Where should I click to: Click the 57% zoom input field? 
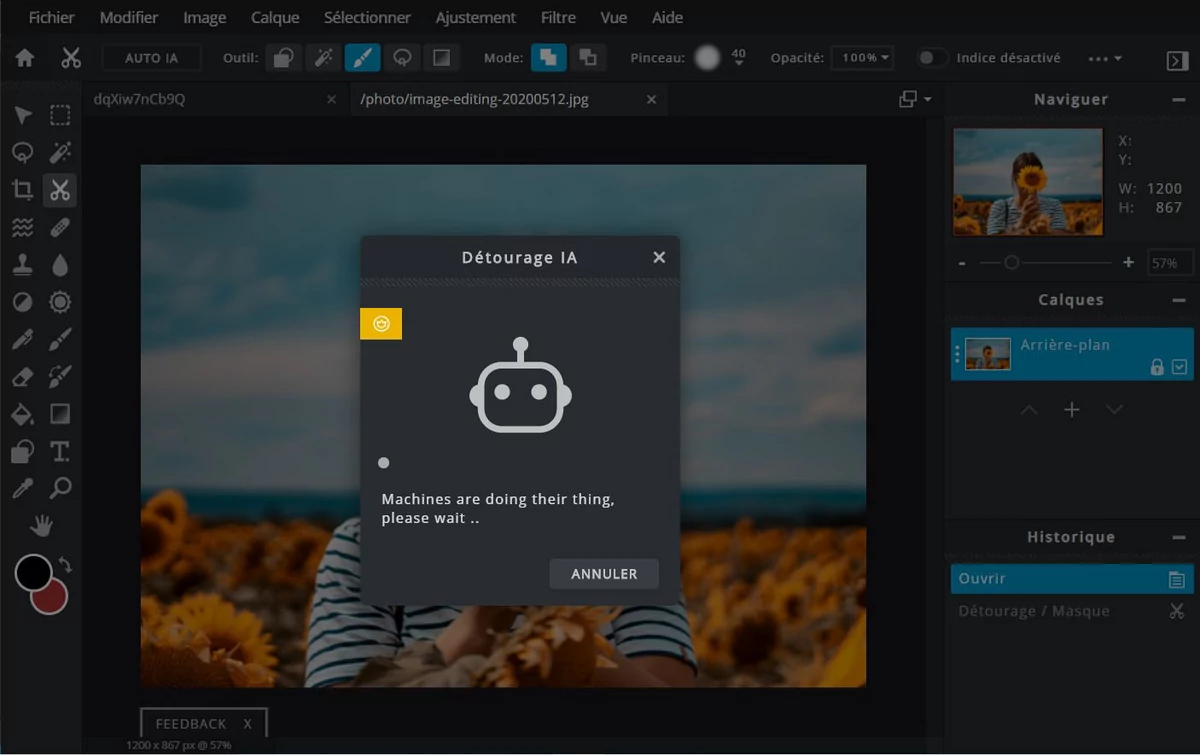[x=1169, y=263]
